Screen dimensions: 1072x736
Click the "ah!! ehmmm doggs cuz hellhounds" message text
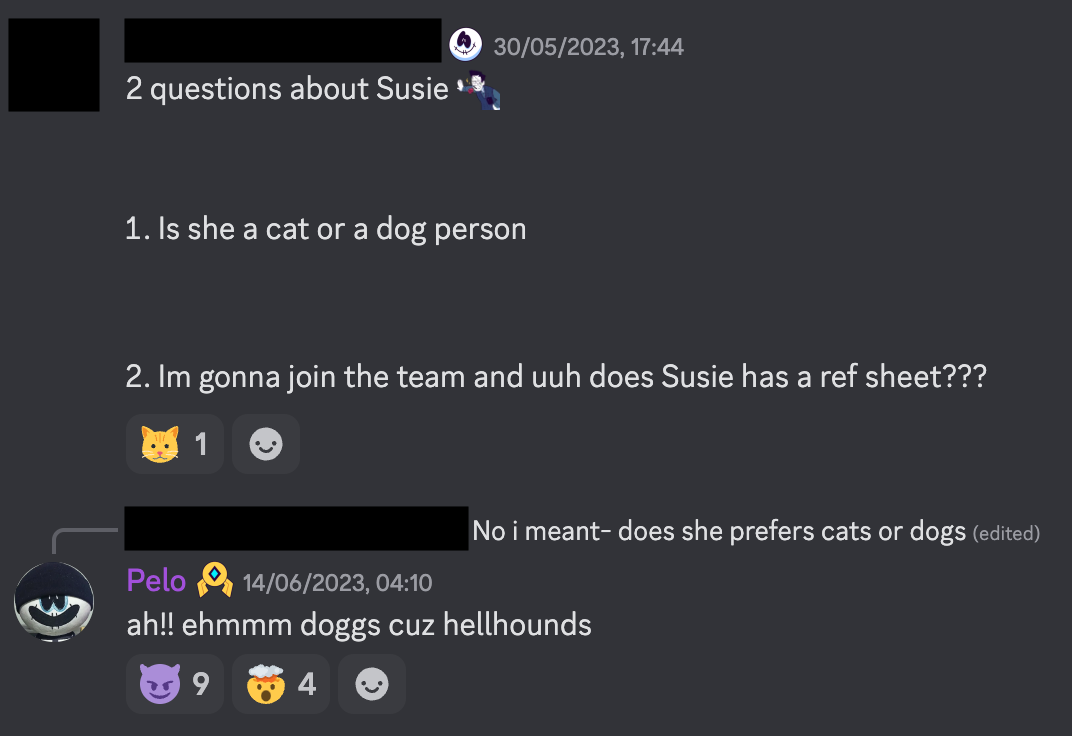click(x=359, y=626)
